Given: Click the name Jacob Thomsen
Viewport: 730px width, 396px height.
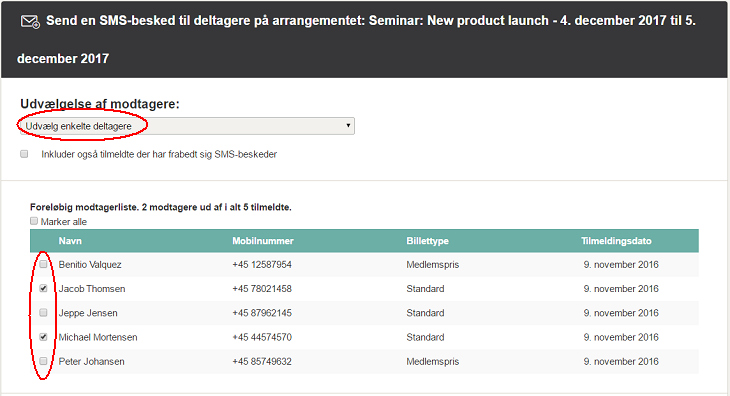Looking at the screenshot, I should (x=92, y=289).
